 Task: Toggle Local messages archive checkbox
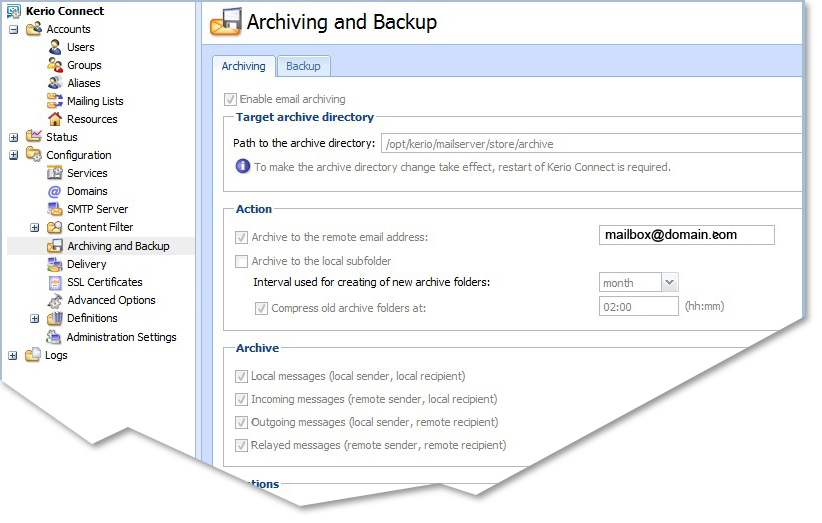(241, 376)
